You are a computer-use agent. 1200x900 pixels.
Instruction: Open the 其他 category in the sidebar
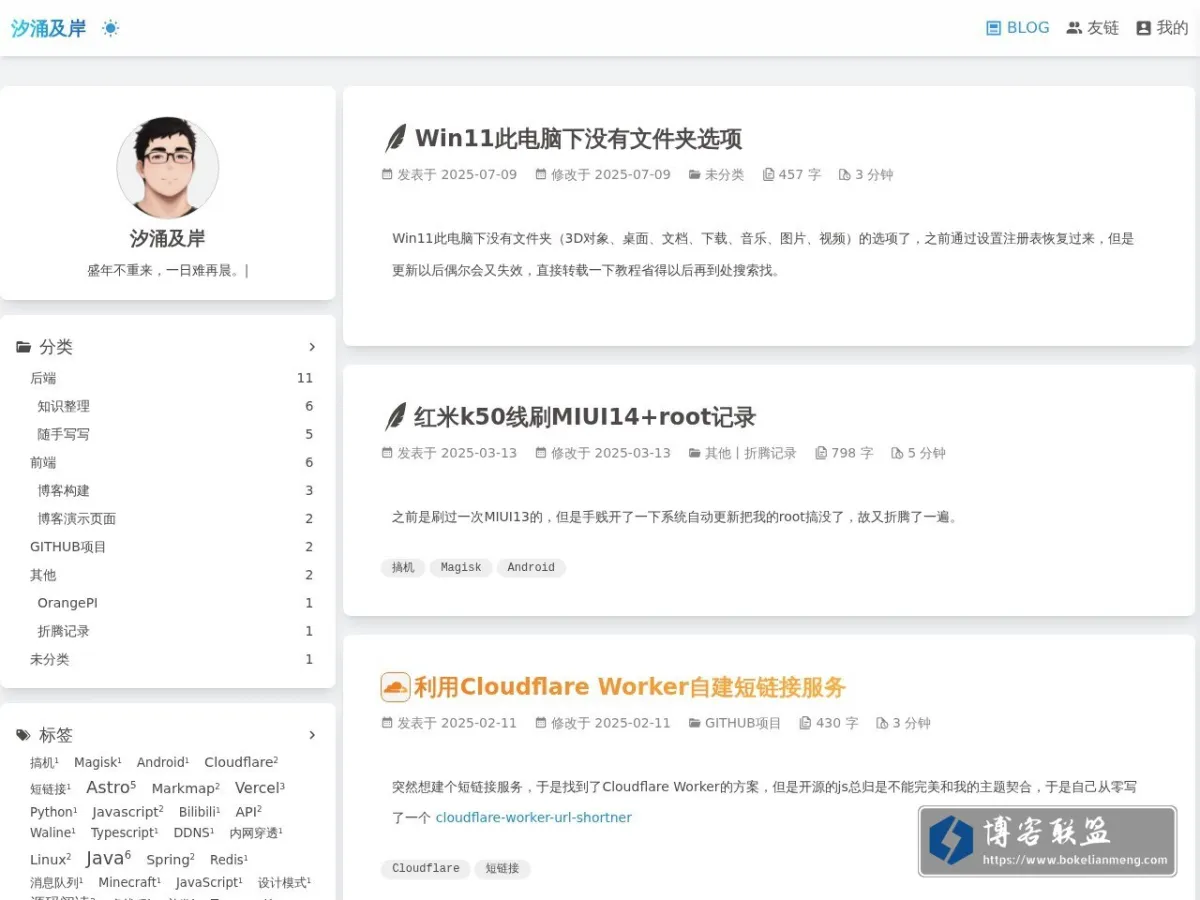coord(43,575)
